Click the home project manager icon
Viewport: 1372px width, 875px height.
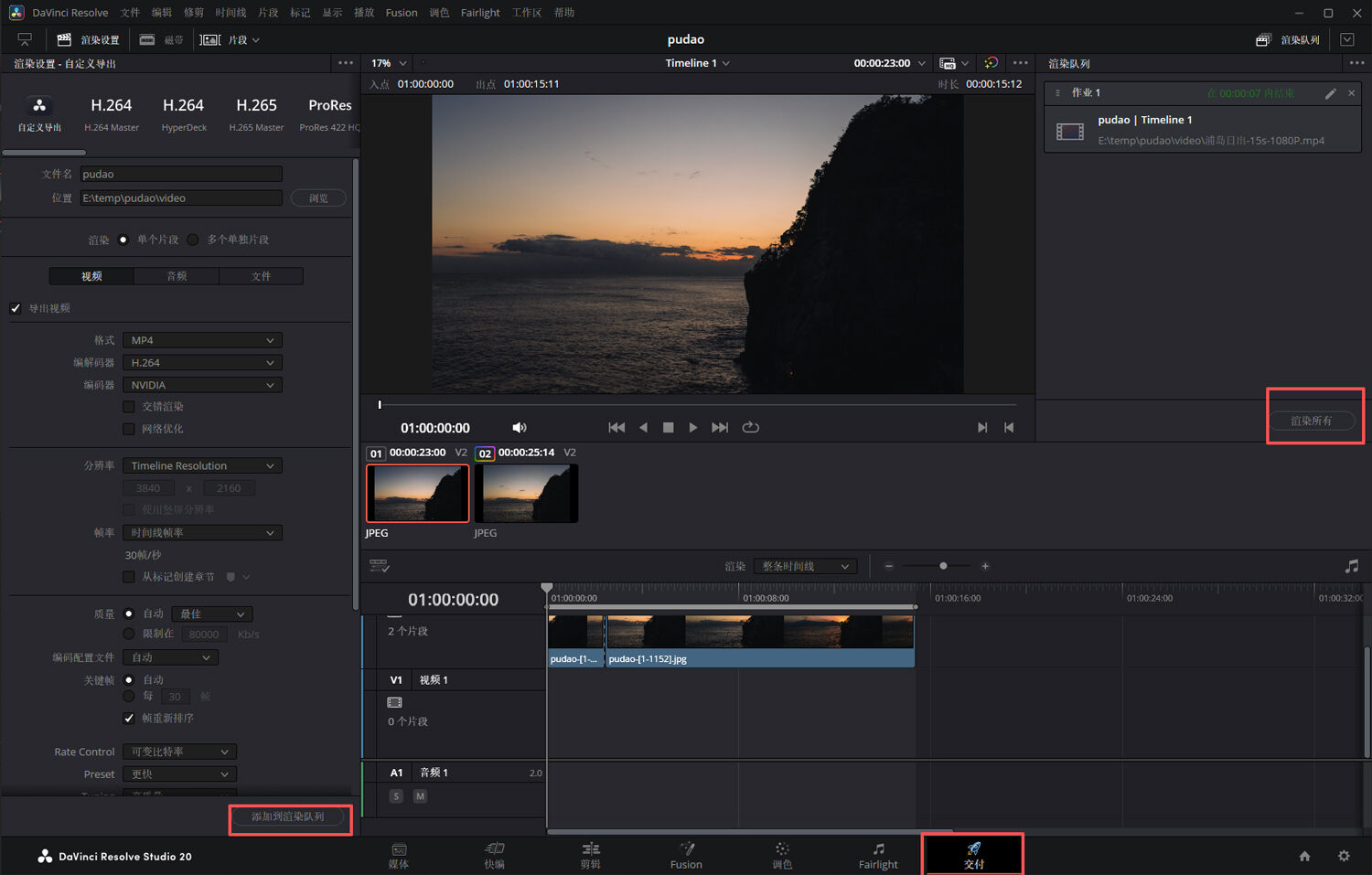pos(1304,856)
